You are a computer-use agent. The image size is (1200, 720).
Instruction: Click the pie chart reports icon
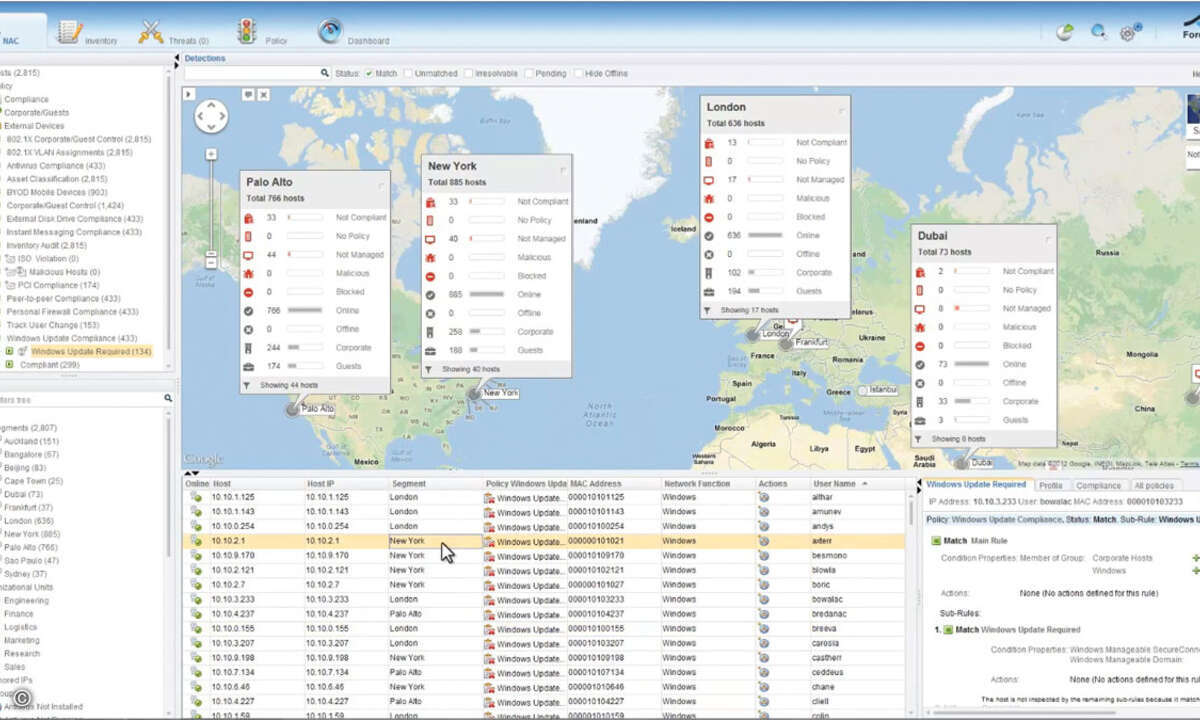coord(1065,32)
